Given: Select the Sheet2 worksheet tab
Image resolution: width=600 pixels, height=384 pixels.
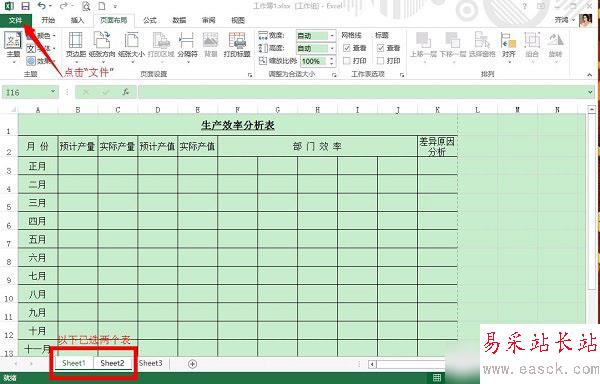Looking at the screenshot, I should coord(112,363).
